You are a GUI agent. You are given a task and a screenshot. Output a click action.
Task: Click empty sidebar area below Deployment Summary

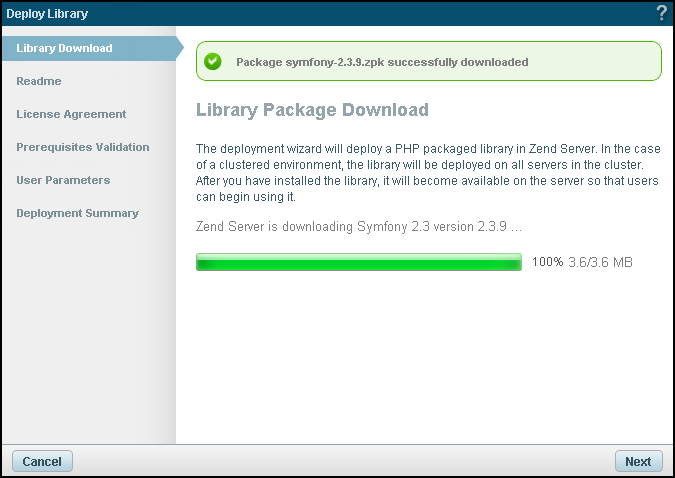[88, 330]
